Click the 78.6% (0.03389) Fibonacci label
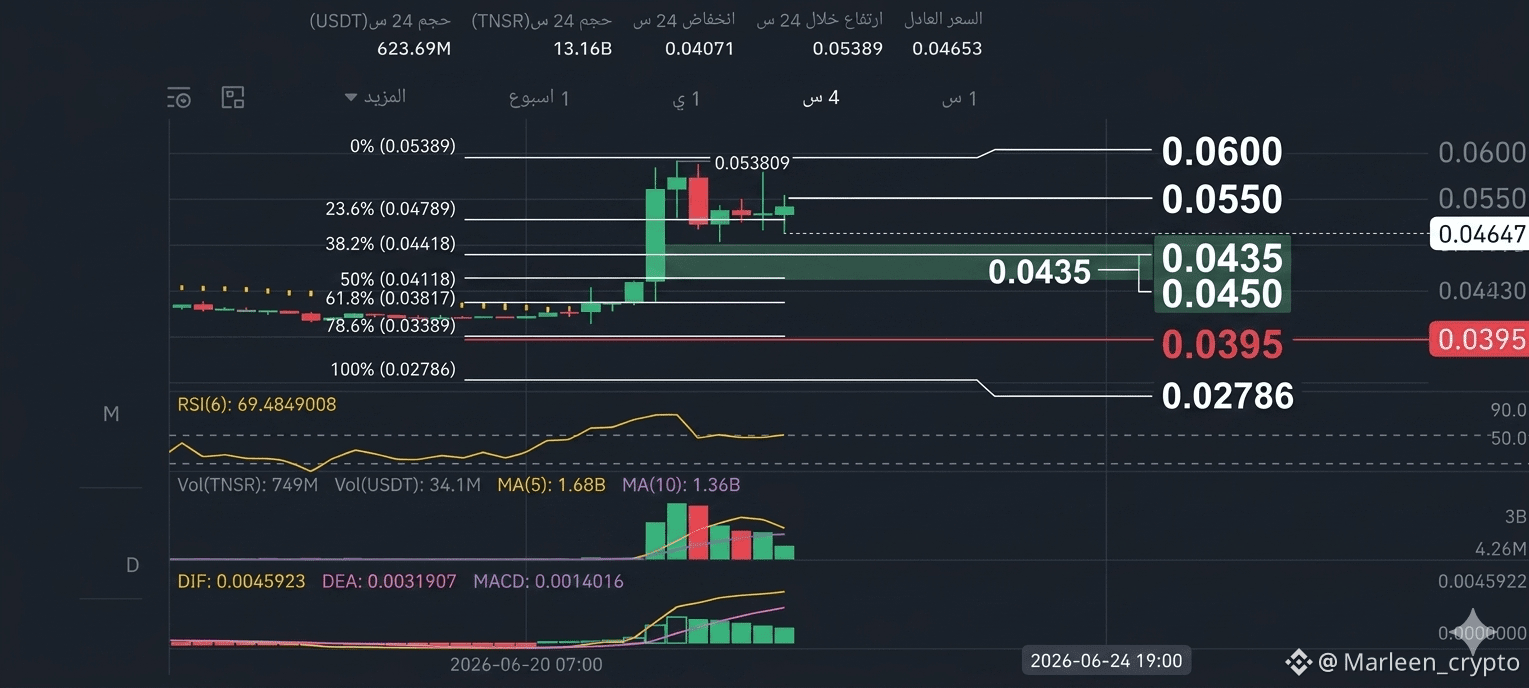 click(x=391, y=325)
